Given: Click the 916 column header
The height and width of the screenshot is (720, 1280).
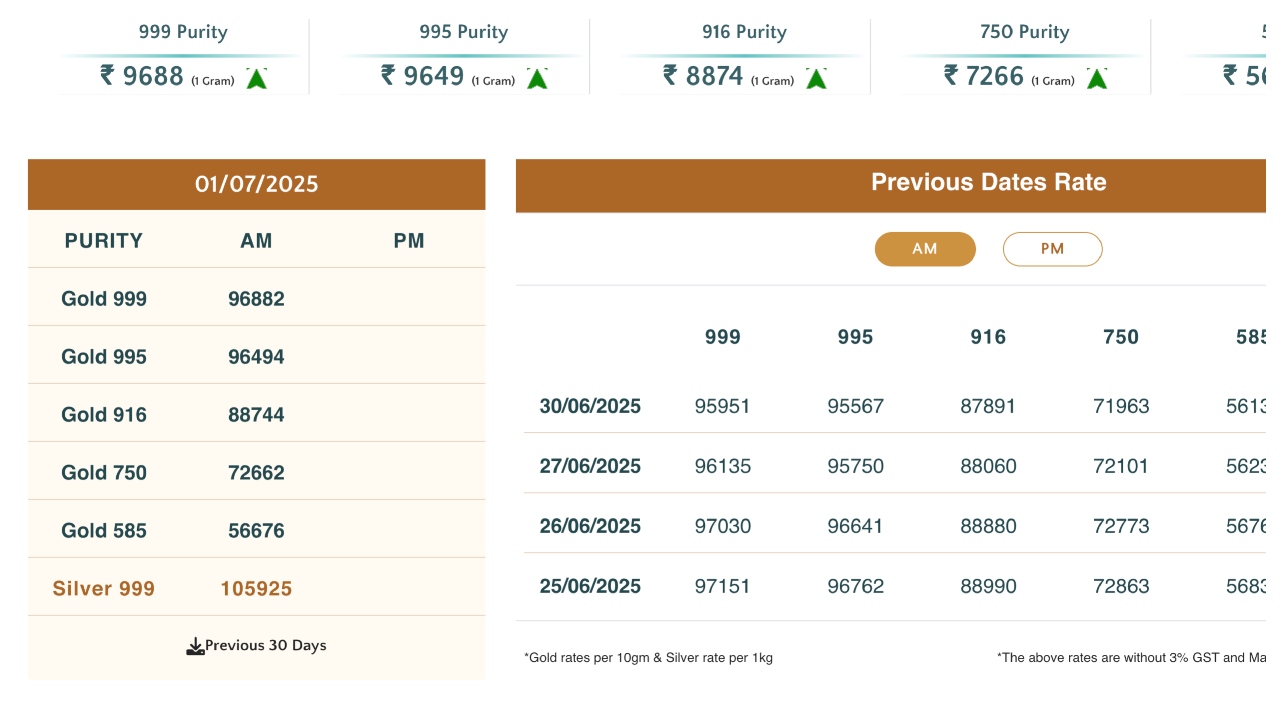Looking at the screenshot, I should [988, 337].
